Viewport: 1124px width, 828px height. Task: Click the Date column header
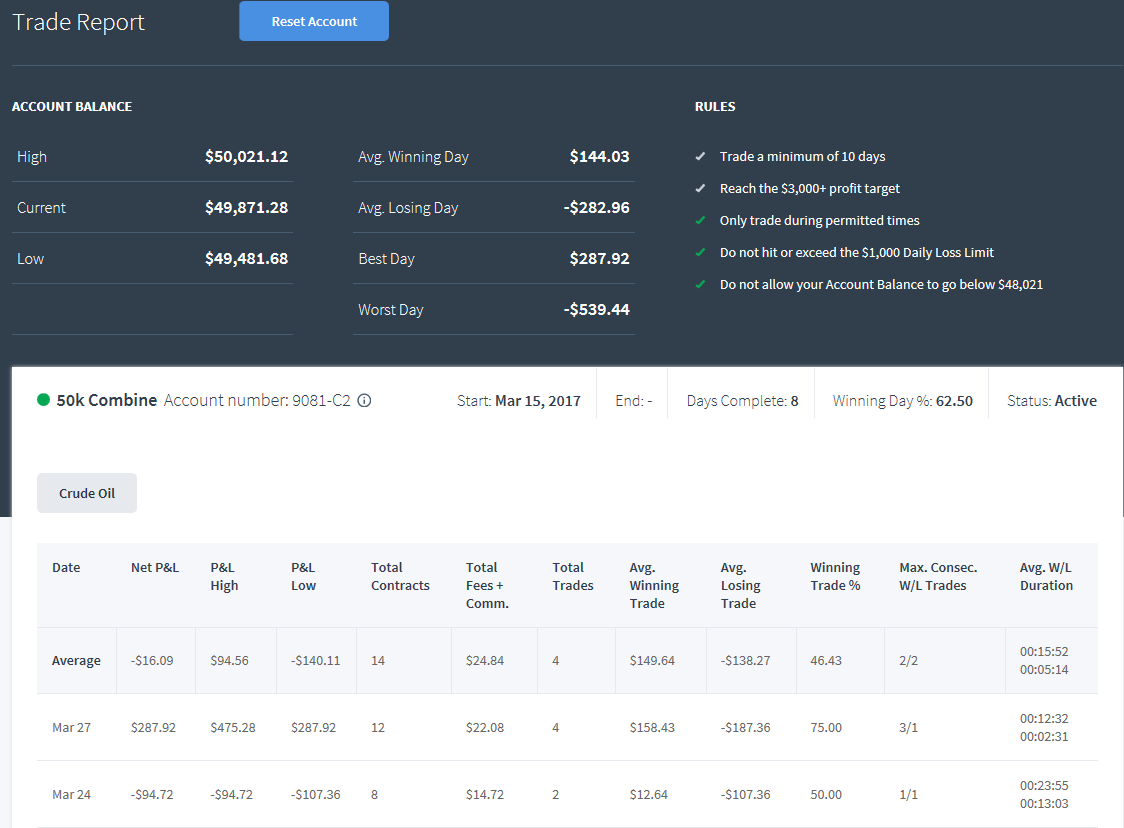66,568
